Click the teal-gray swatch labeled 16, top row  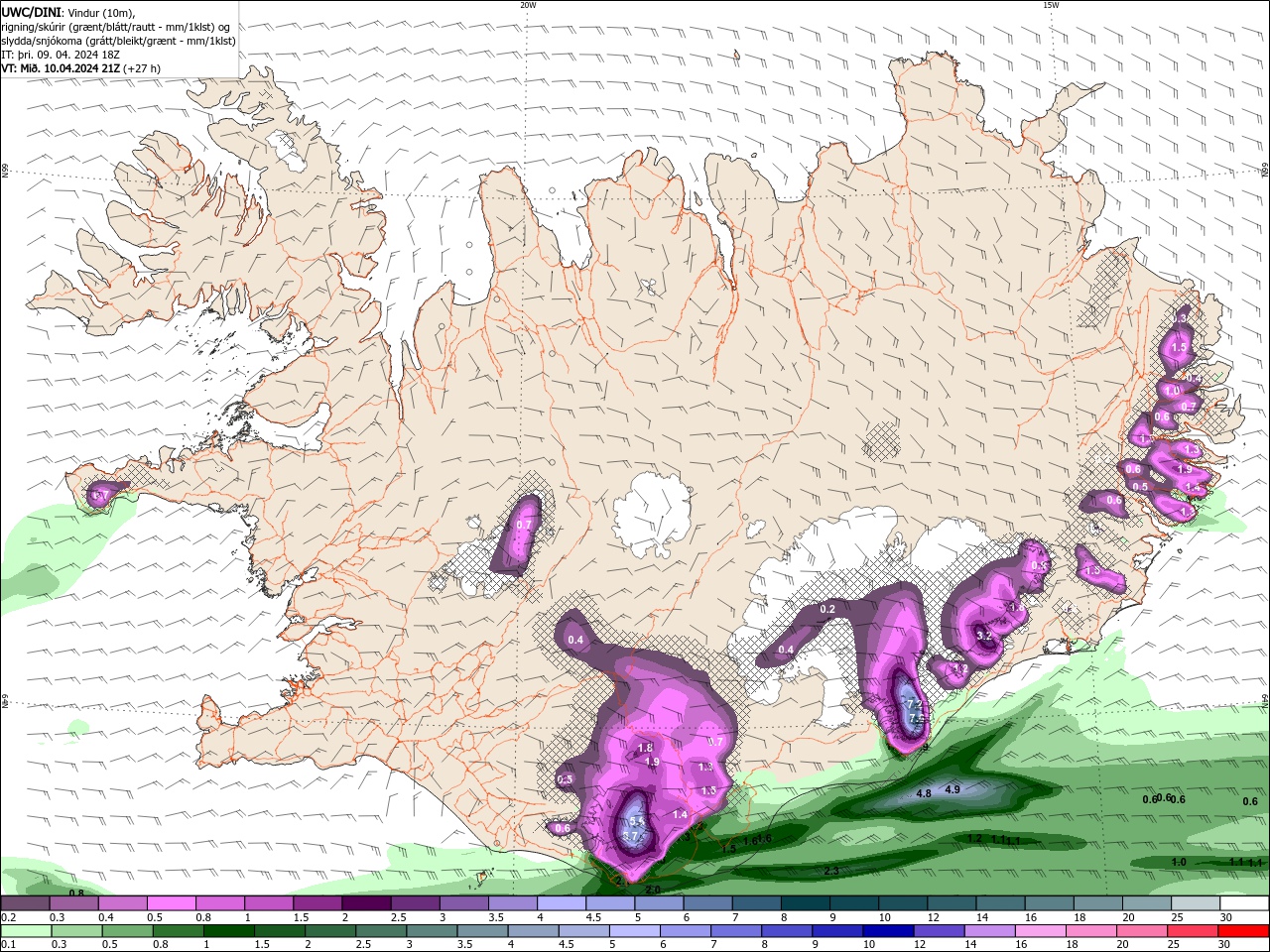tap(1050, 903)
